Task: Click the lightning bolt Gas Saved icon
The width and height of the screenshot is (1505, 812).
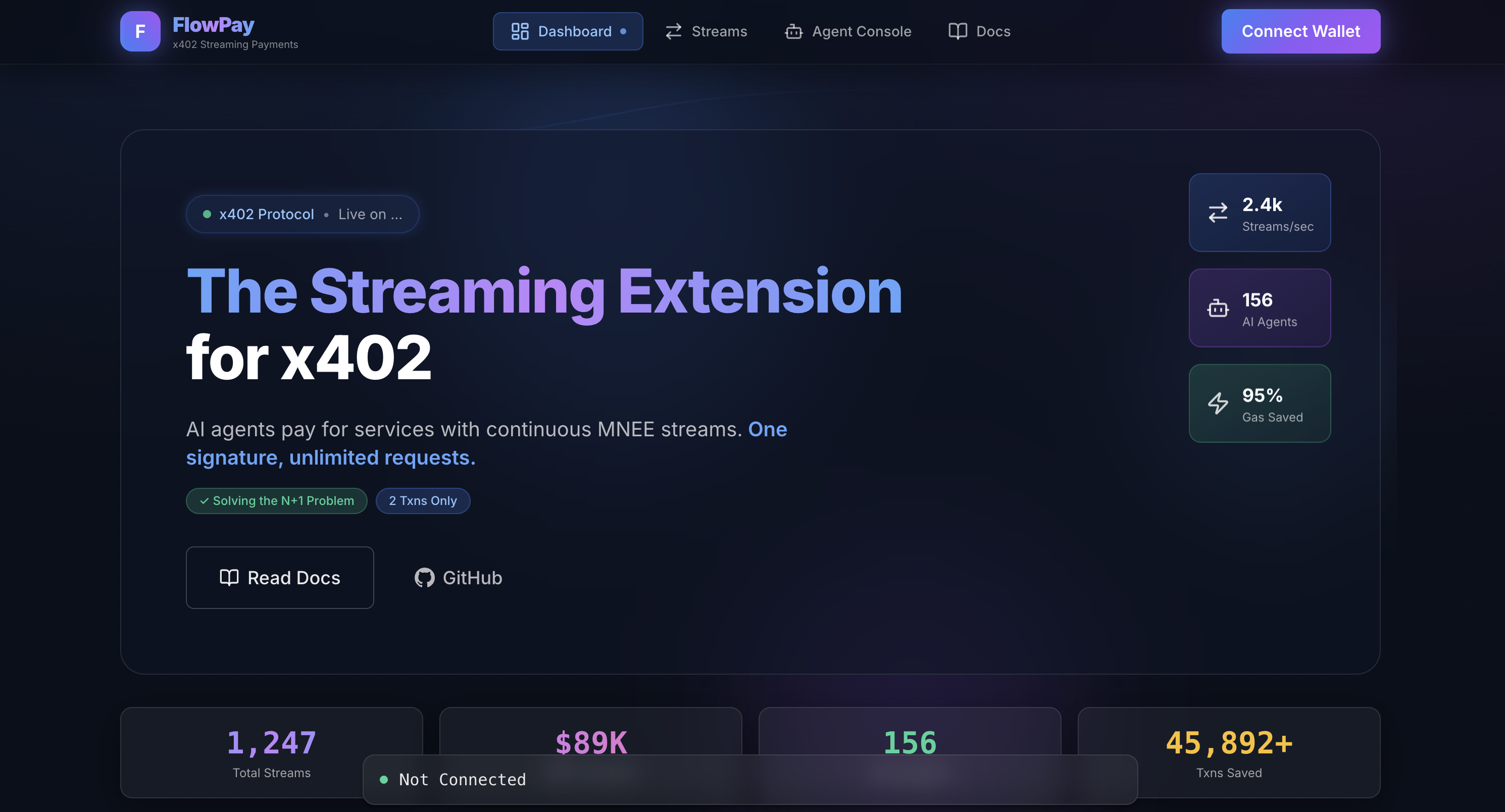Action: pyautogui.click(x=1218, y=403)
